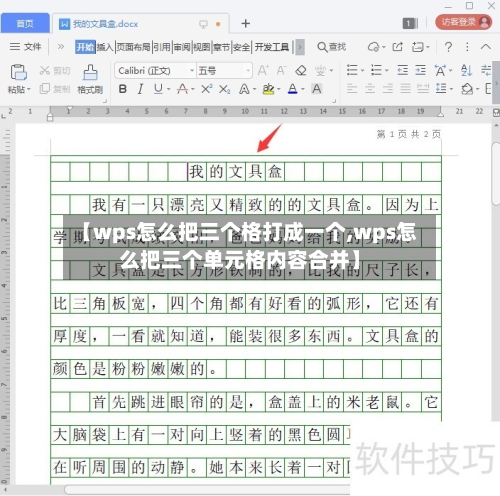Toggle Superscript X² formatting
This screenshot has height=496, width=500.
[207, 89]
